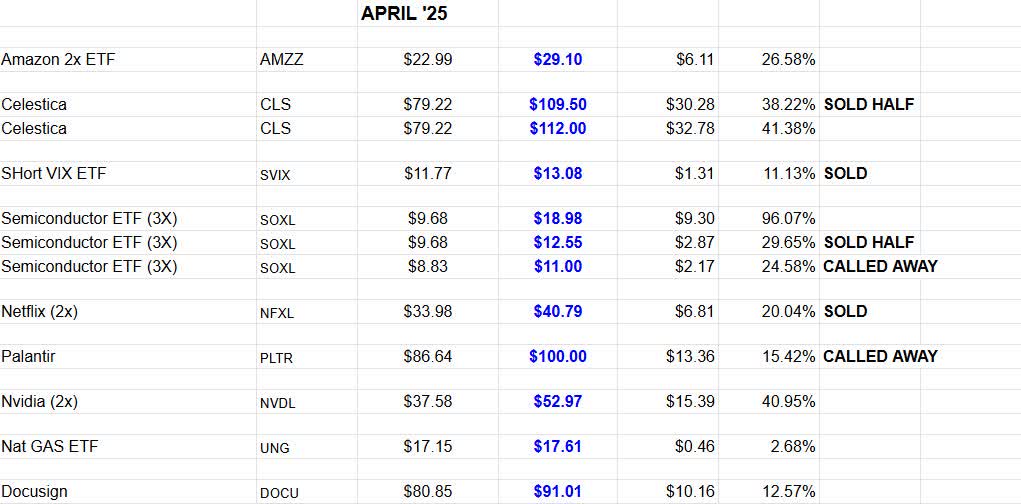Click the Nvidia (2x) name cell

click(40, 401)
